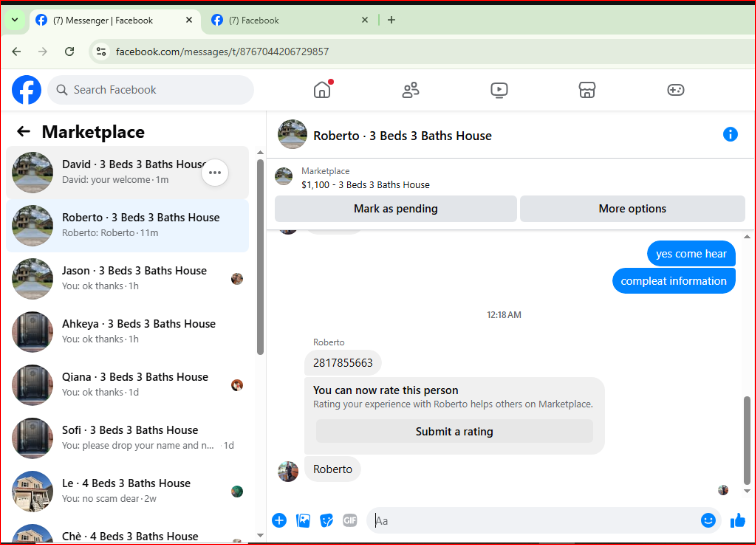Open more actions with blue plus icon
Screen dimensions: 756x545
[279, 520]
